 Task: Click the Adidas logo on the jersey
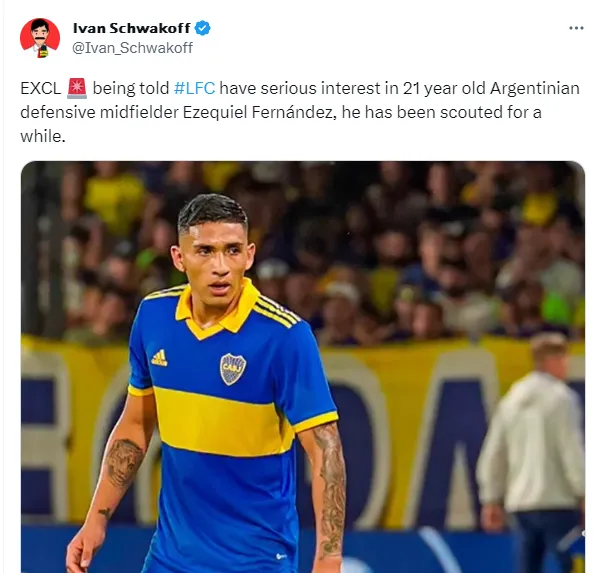pos(159,358)
